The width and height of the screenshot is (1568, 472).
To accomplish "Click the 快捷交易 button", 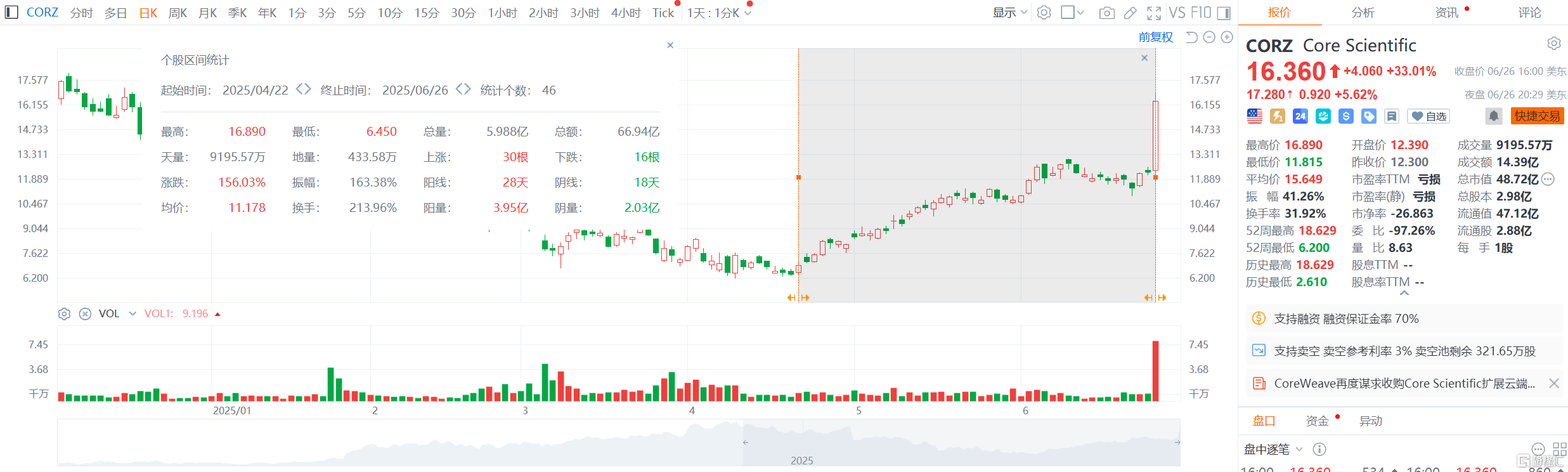I will (1537, 116).
